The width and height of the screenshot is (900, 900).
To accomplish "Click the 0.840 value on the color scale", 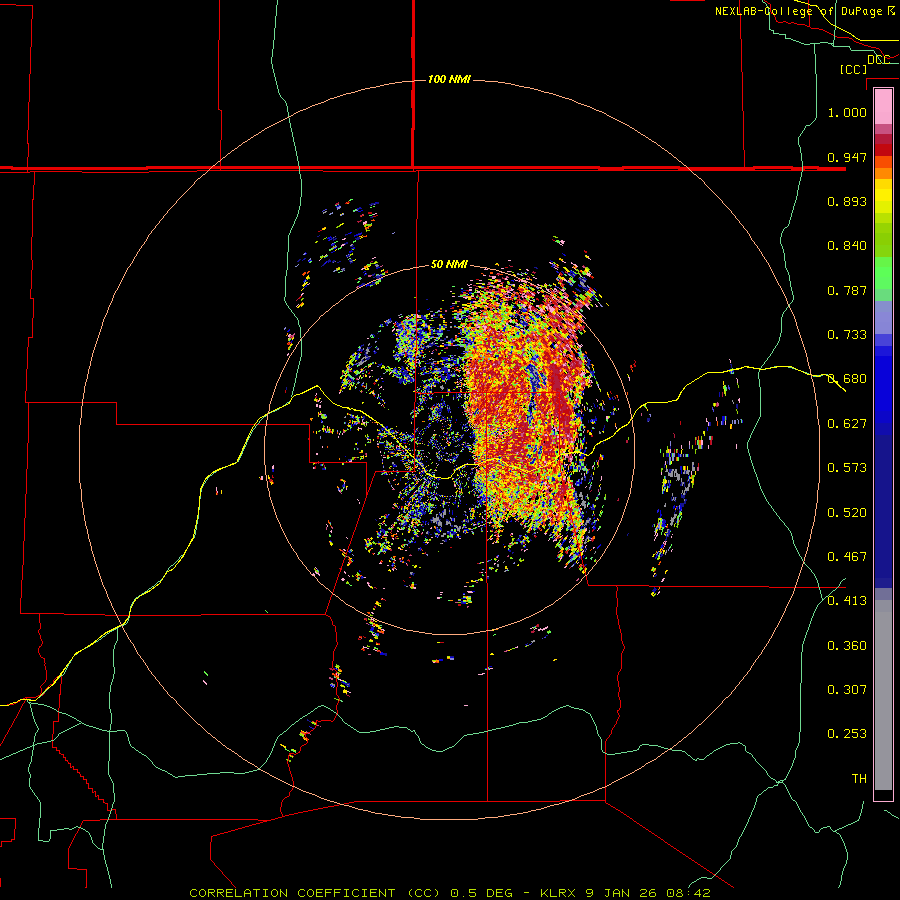I will click(x=847, y=246).
